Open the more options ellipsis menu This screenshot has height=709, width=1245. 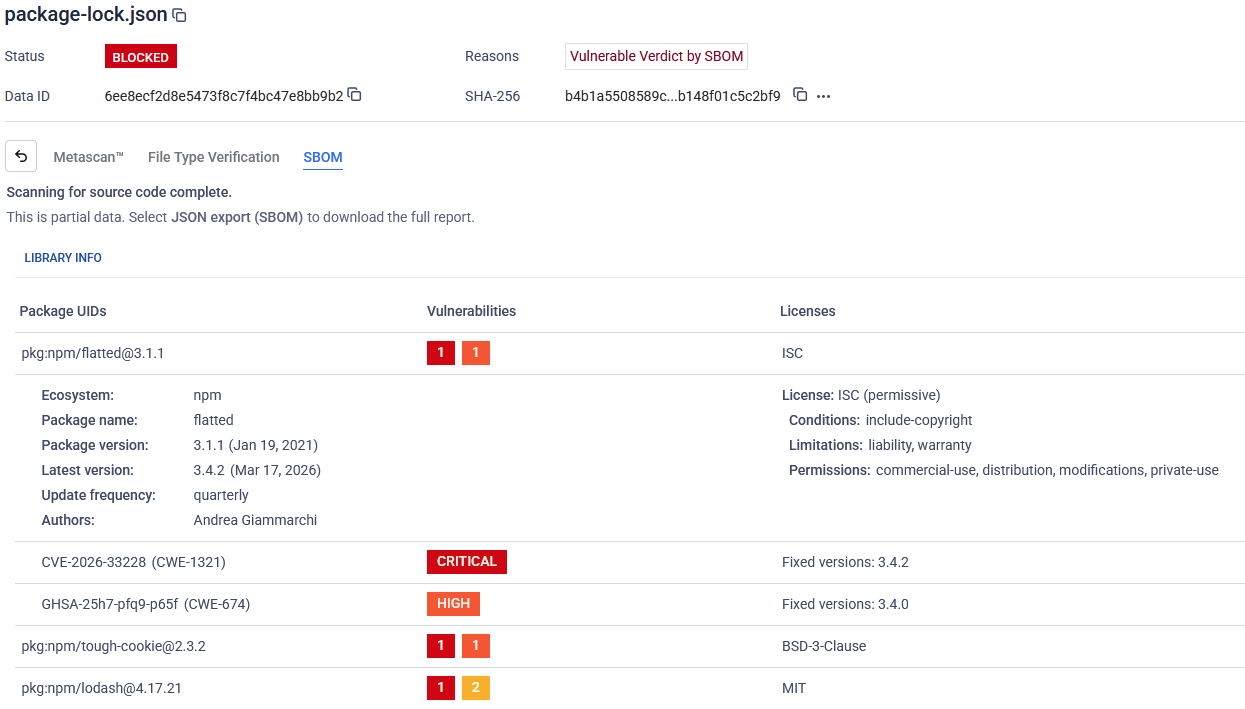824,97
